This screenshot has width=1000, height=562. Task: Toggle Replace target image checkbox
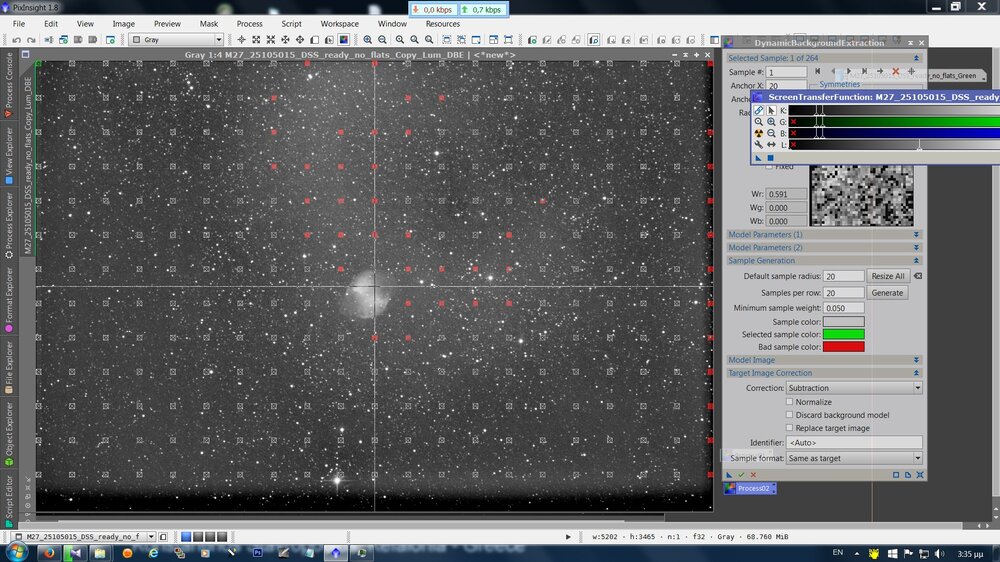point(789,428)
